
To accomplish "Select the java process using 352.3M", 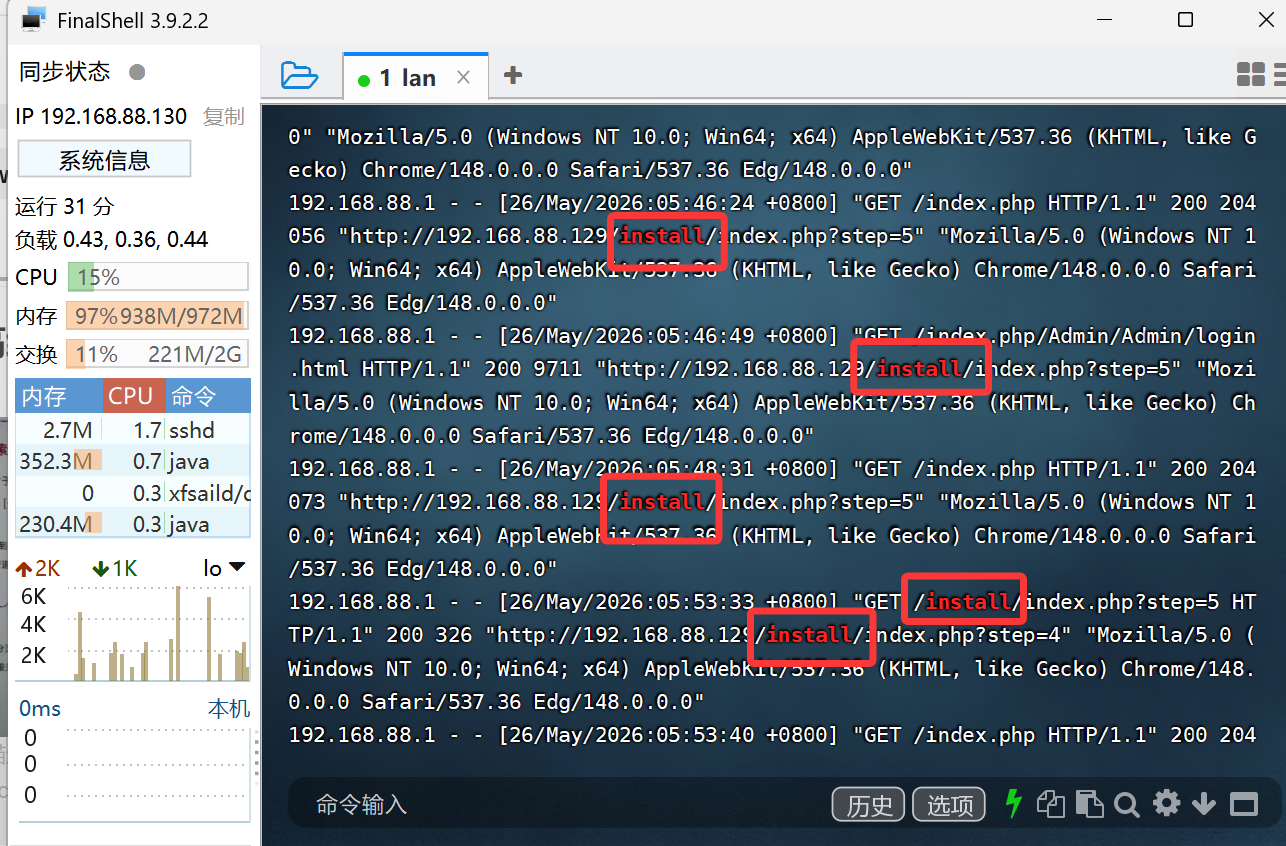I will pyautogui.click(x=133, y=461).
